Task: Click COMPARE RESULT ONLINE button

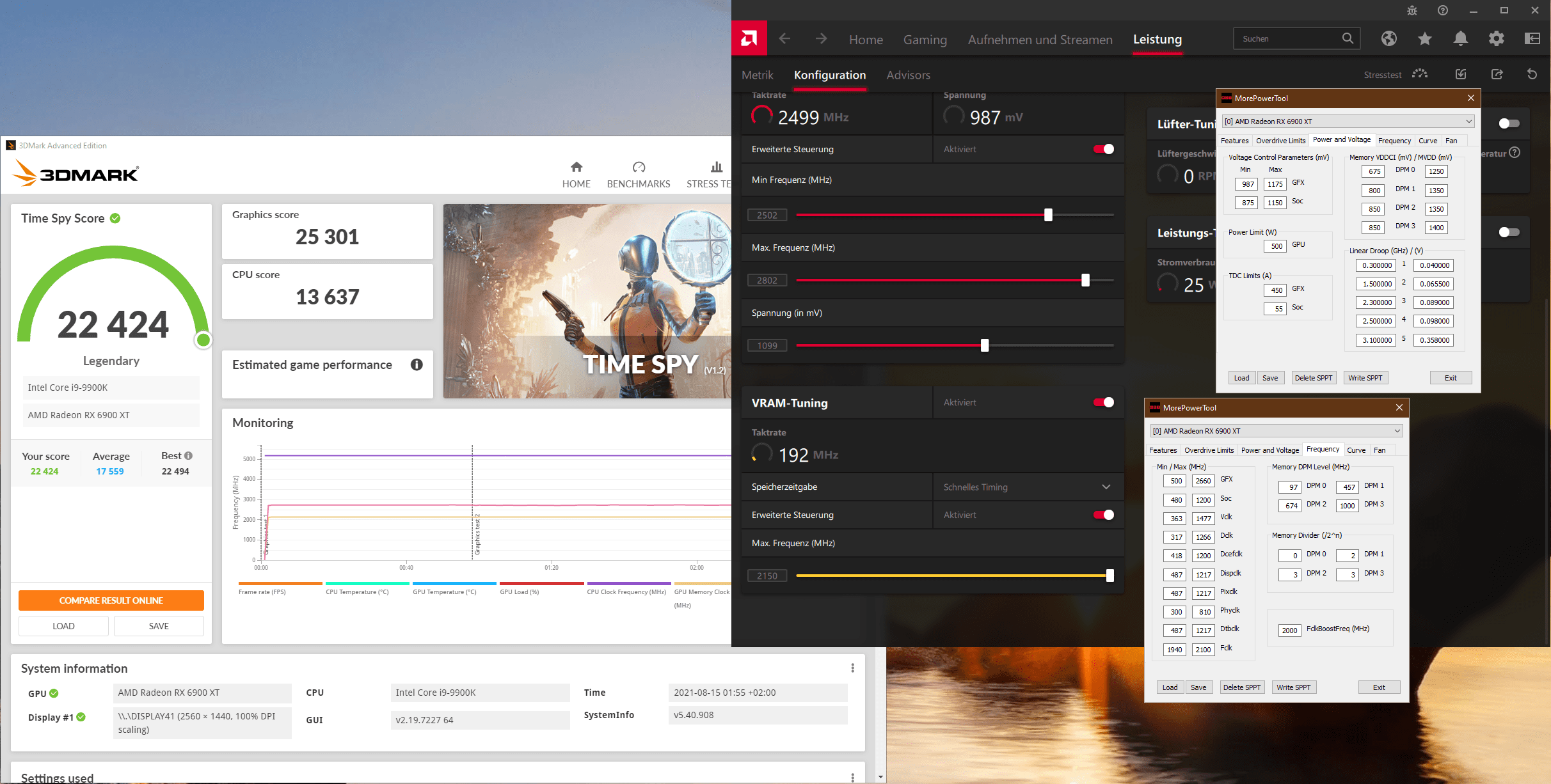Action: pos(111,600)
